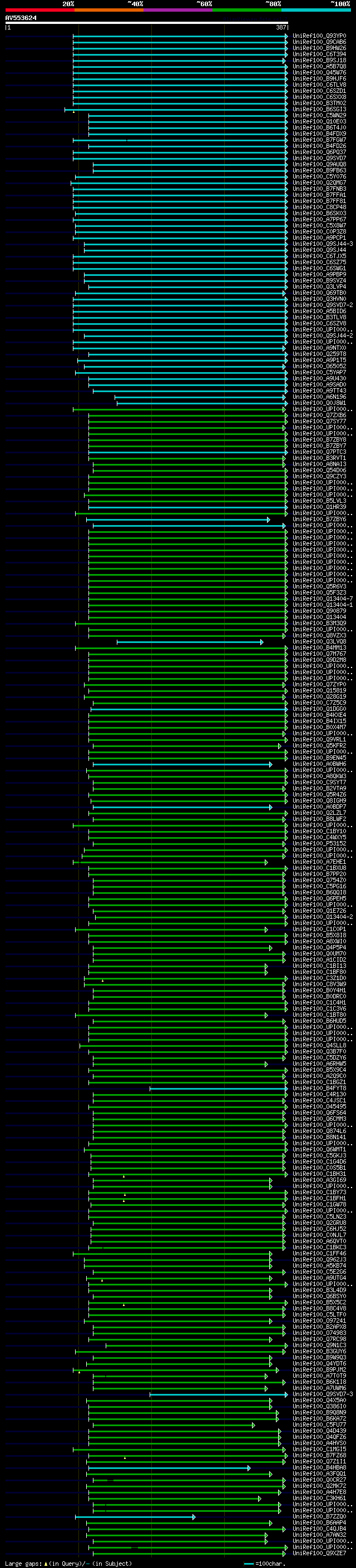Click the UniRef100_A7AN32 label
This screenshot has width=356, height=1568.
point(319,1535)
